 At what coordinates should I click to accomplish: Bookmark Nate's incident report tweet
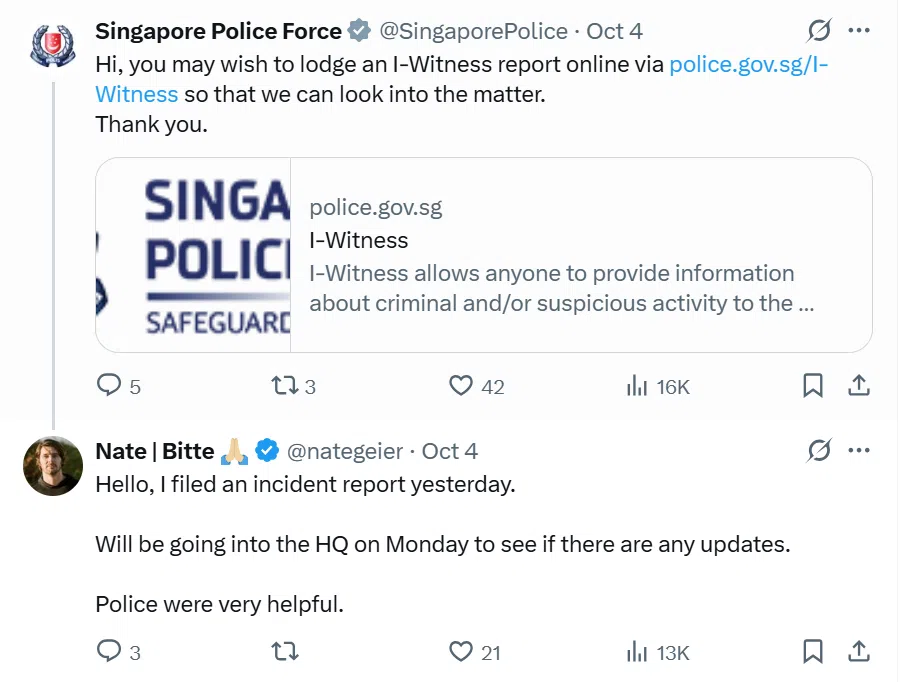coord(813,652)
